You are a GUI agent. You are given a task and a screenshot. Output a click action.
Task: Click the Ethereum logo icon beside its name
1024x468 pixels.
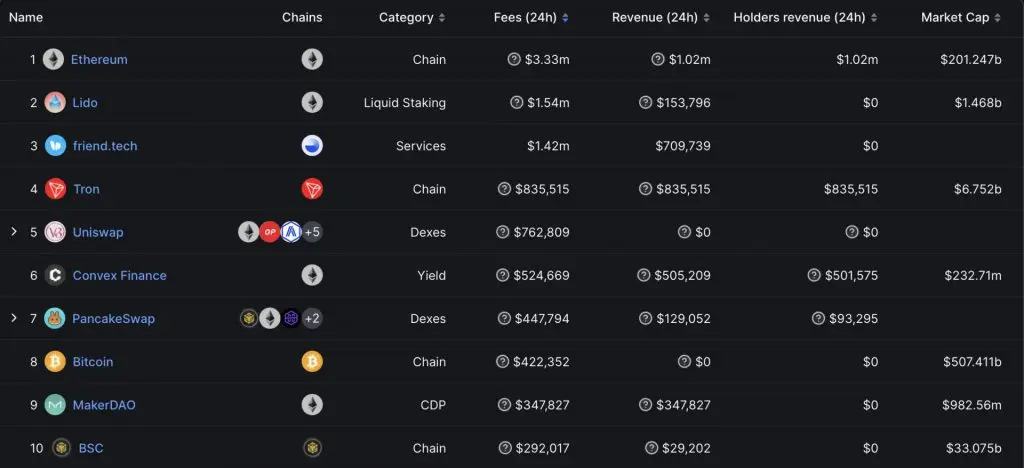pyautogui.click(x=54, y=59)
